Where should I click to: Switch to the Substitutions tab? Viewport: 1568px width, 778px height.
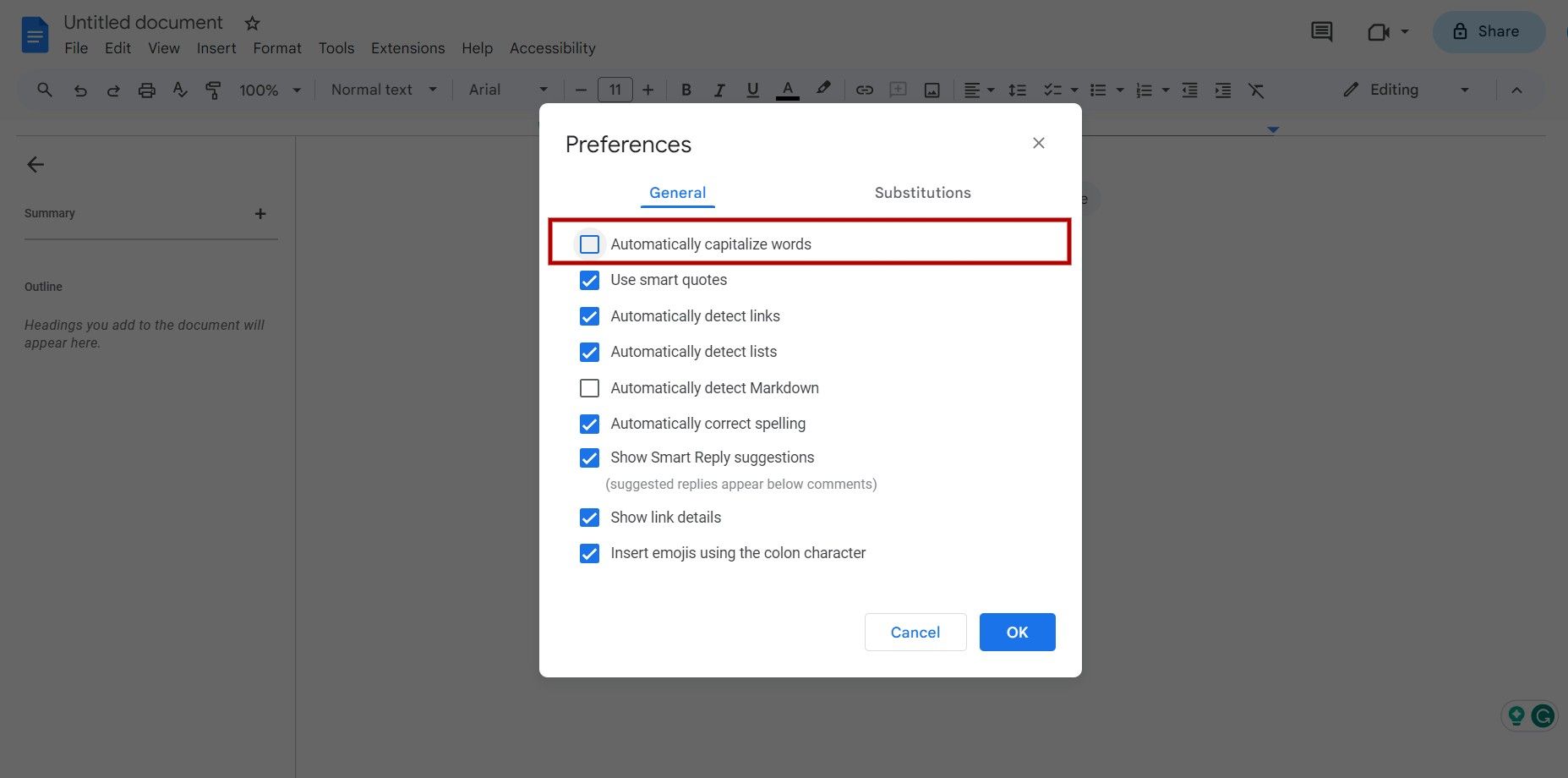click(x=922, y=193)
